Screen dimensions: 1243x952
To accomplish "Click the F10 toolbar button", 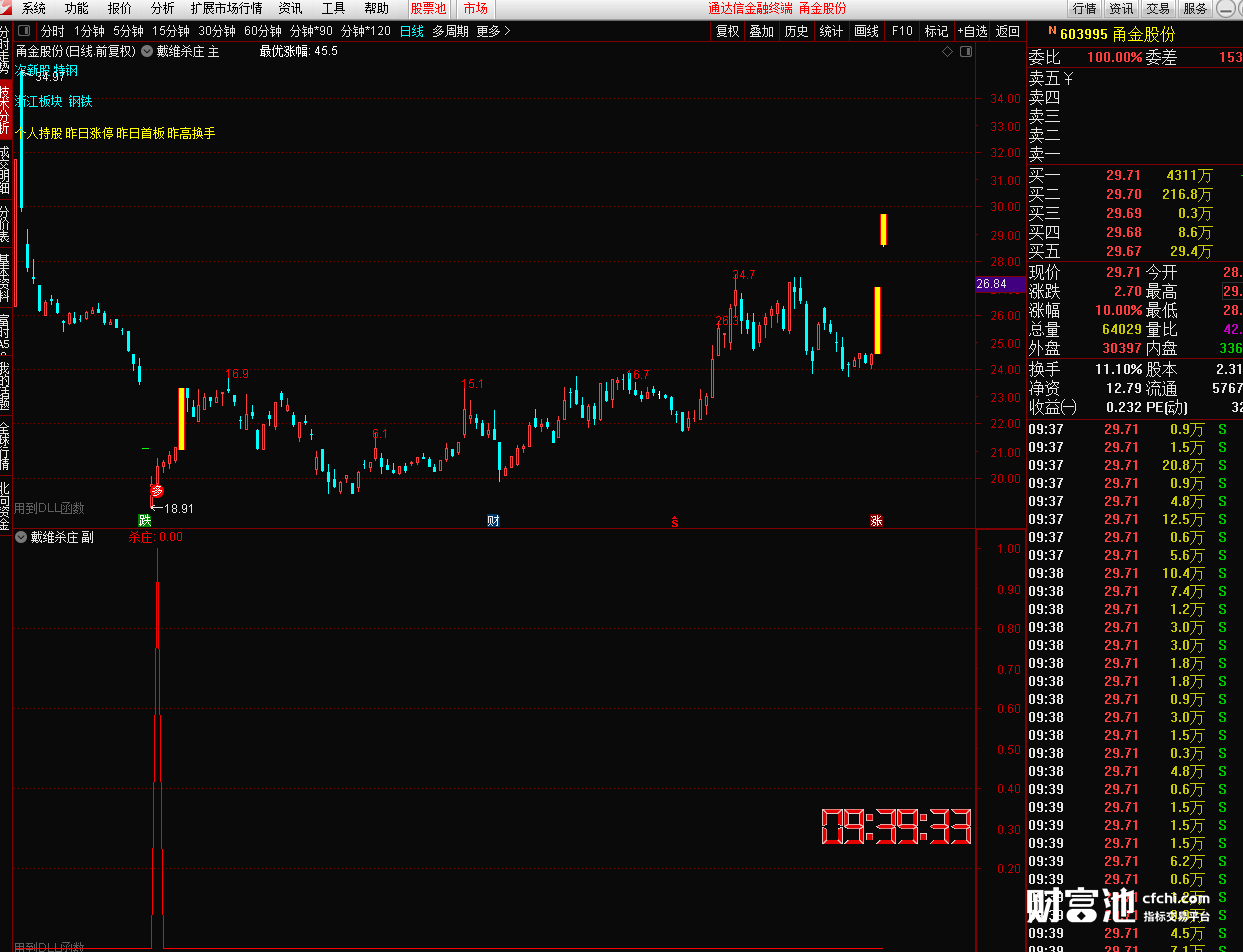I will tap(902, 31).
